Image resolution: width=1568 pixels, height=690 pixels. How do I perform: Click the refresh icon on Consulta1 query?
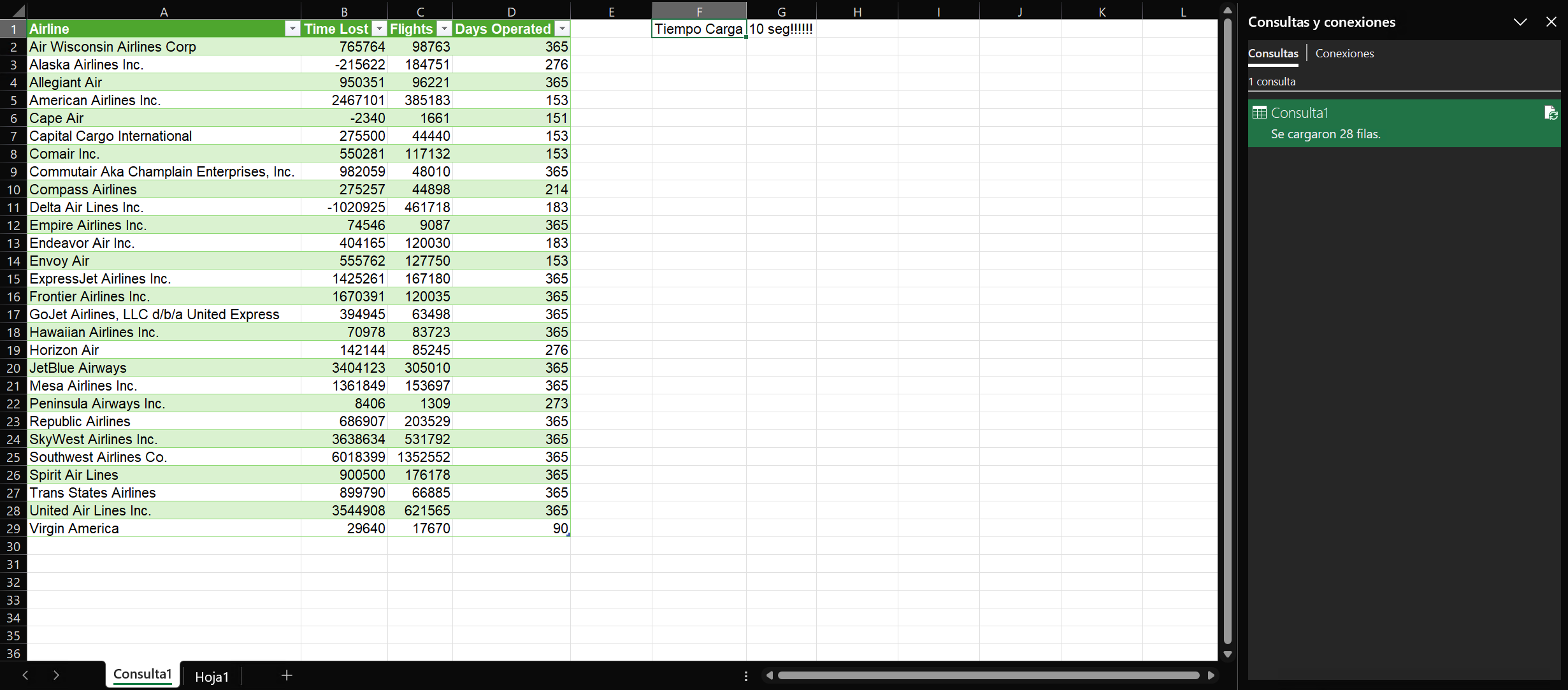click(x=1550, y=113)
